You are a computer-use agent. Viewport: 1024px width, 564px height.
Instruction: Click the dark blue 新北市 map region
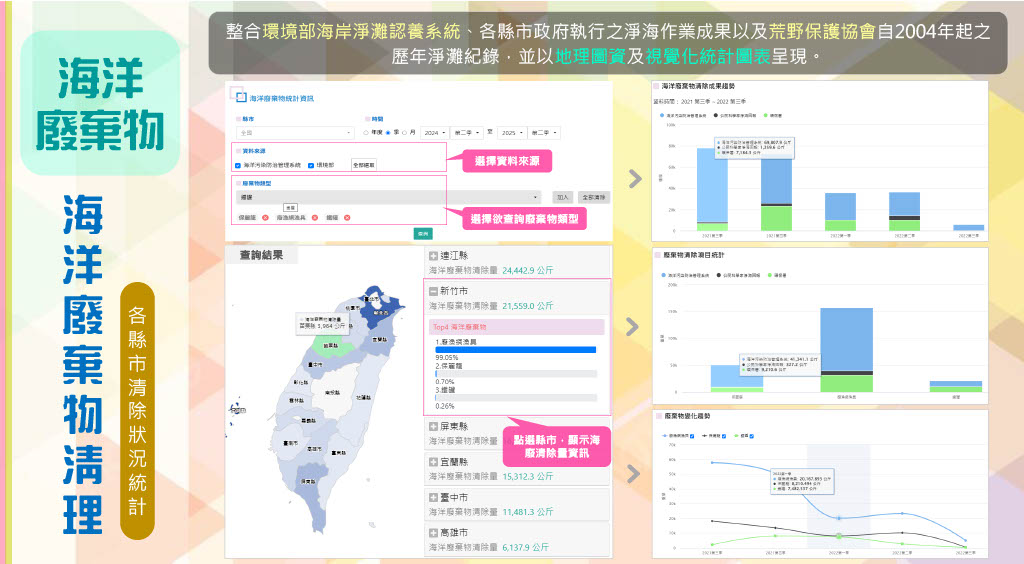379,313
